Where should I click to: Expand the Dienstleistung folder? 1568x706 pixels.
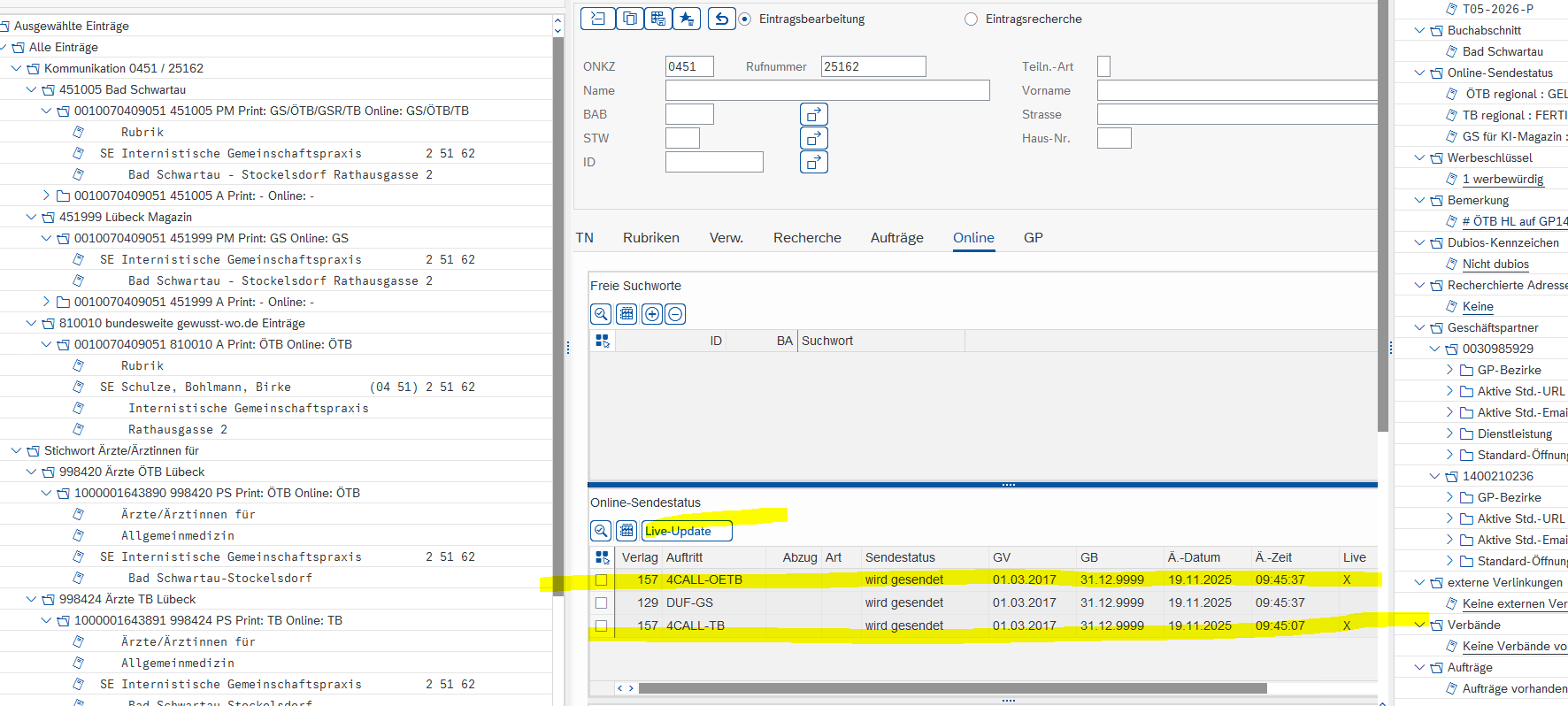[1449, 434]
